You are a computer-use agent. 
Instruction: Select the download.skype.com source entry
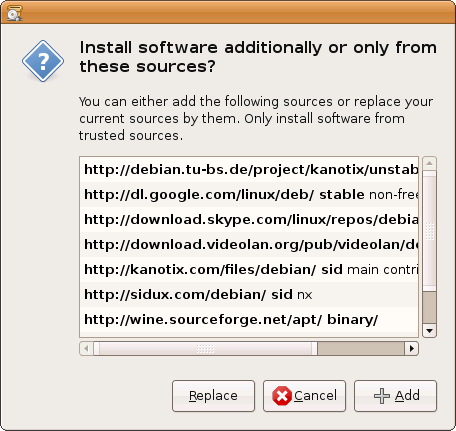(249, 219)
